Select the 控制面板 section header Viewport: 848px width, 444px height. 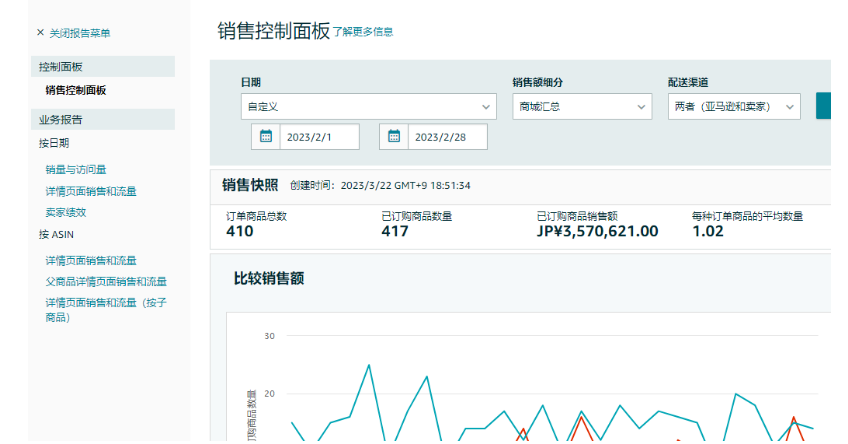(x=103, y=67)
